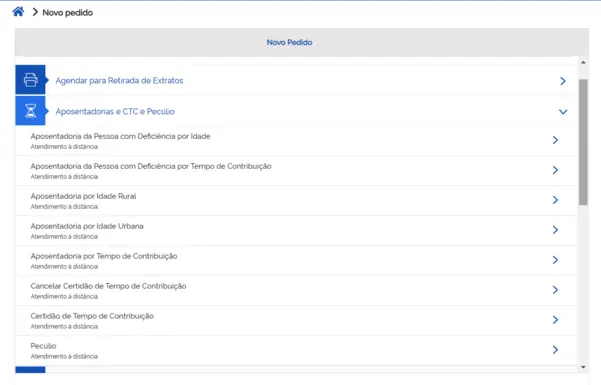Click the vertical scrollbar thumb
Image resolution: width=601 pixels, height=385 pixels.
click(x=583, y=142)
